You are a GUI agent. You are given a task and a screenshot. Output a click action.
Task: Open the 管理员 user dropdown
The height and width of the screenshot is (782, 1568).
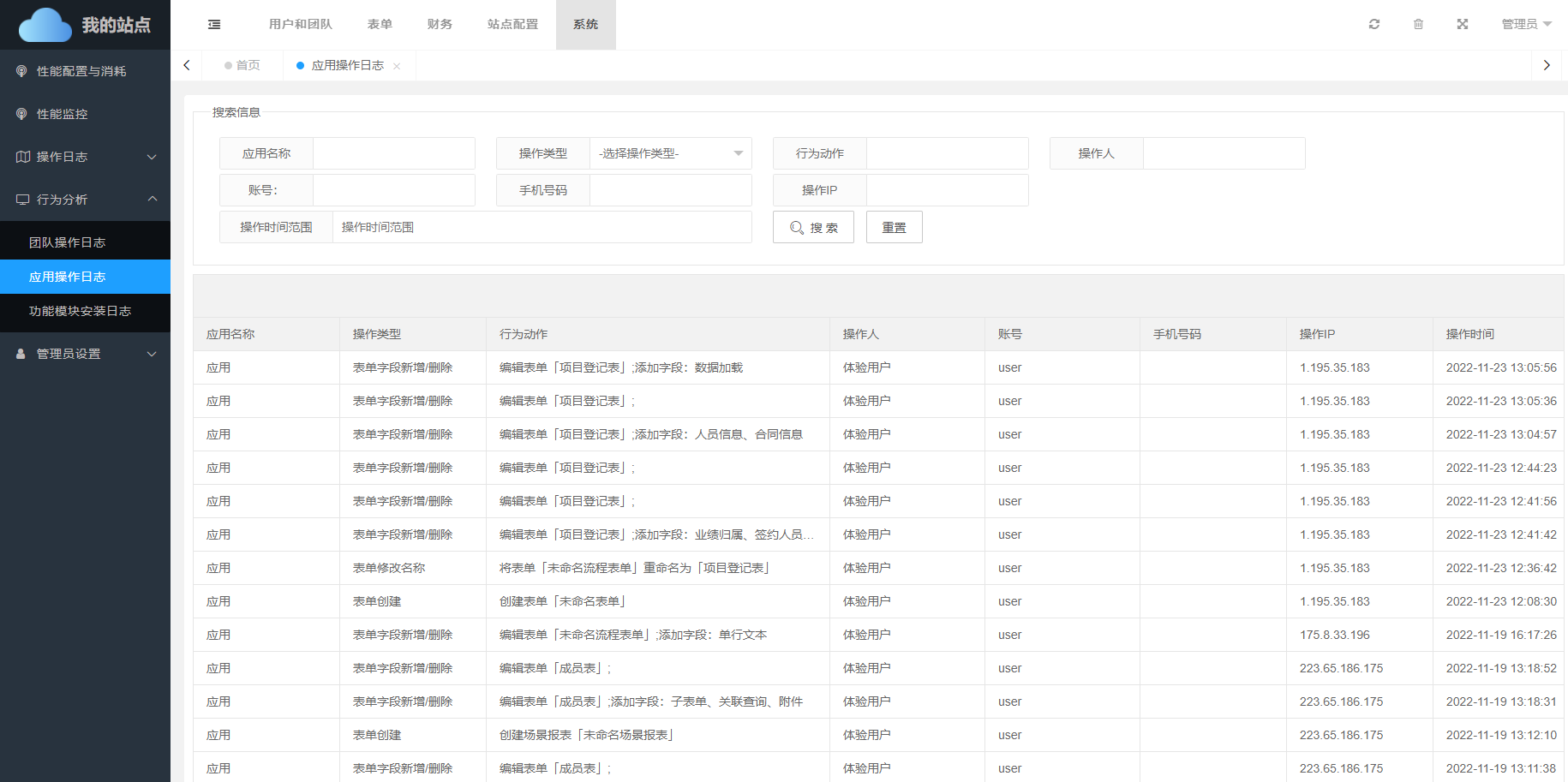(x=1526, y=24)
